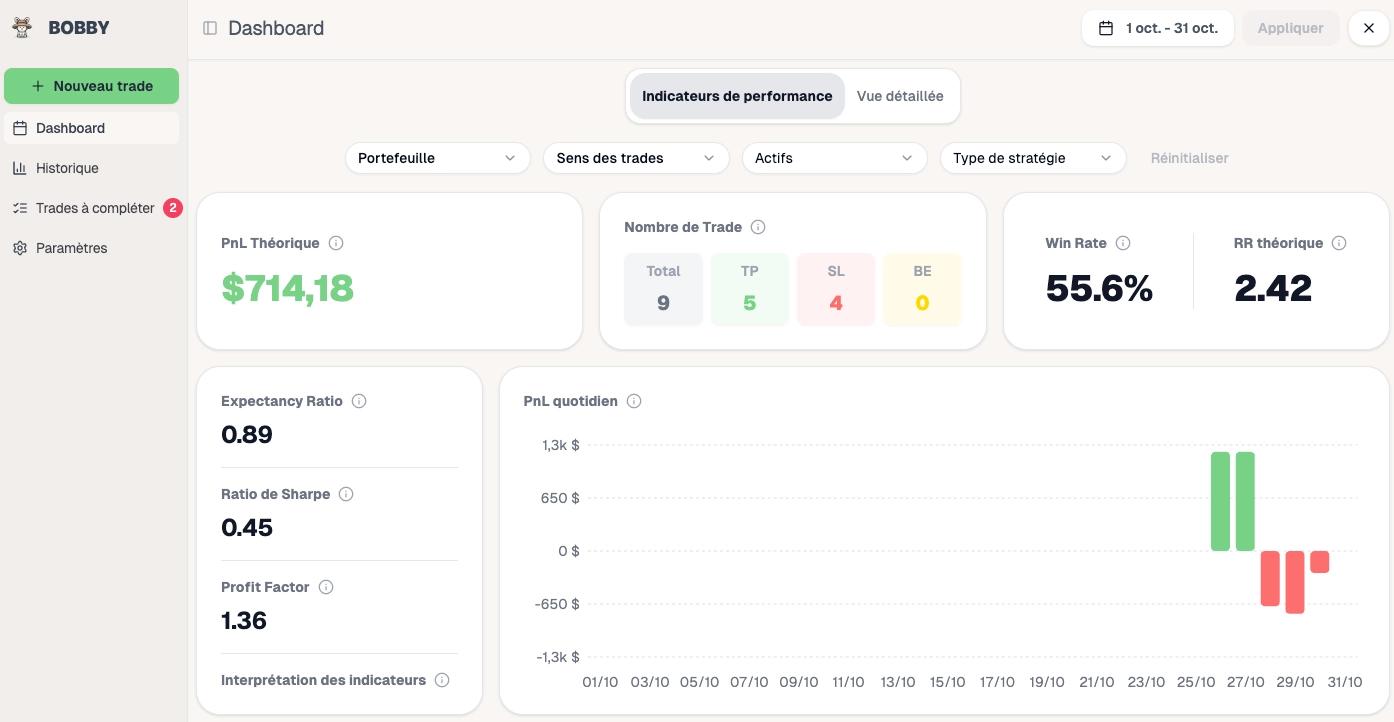Open Paramètres from the sidebar
The image size is (1394, 722).
point(71,248)
